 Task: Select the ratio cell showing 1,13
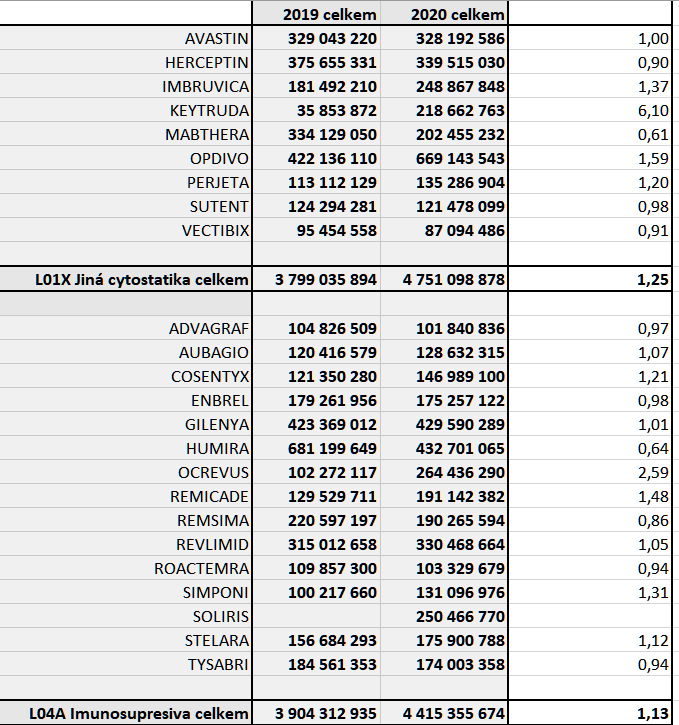(x=590, y=713)
